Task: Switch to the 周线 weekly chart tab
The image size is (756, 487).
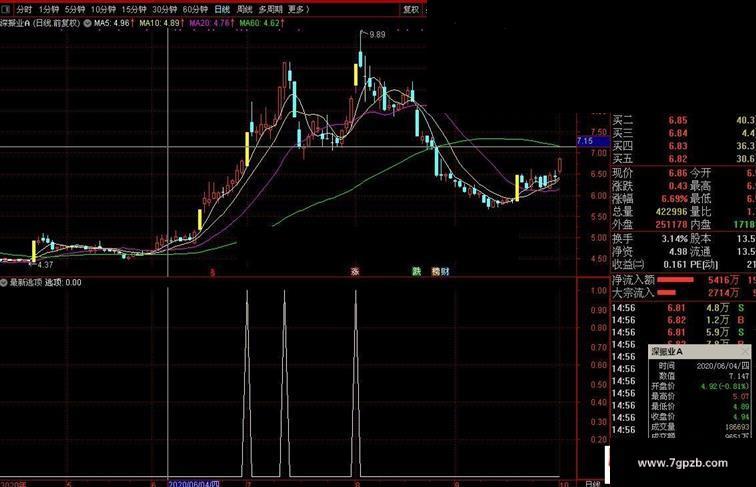Action: [244, 9]
